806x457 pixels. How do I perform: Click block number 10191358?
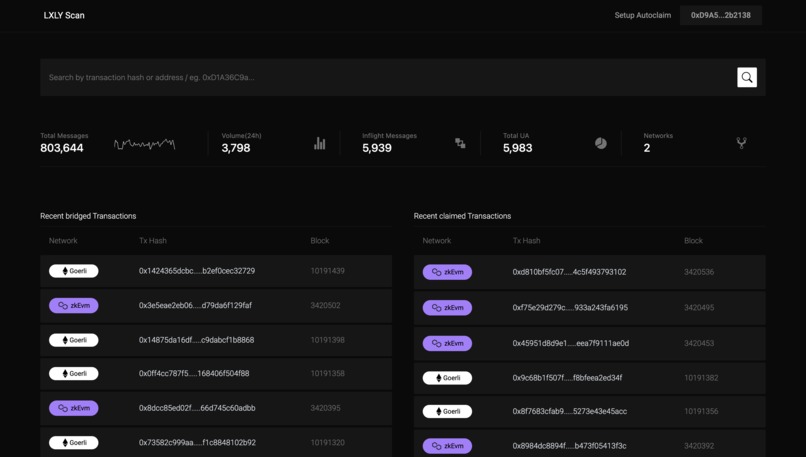pos(327,374)
